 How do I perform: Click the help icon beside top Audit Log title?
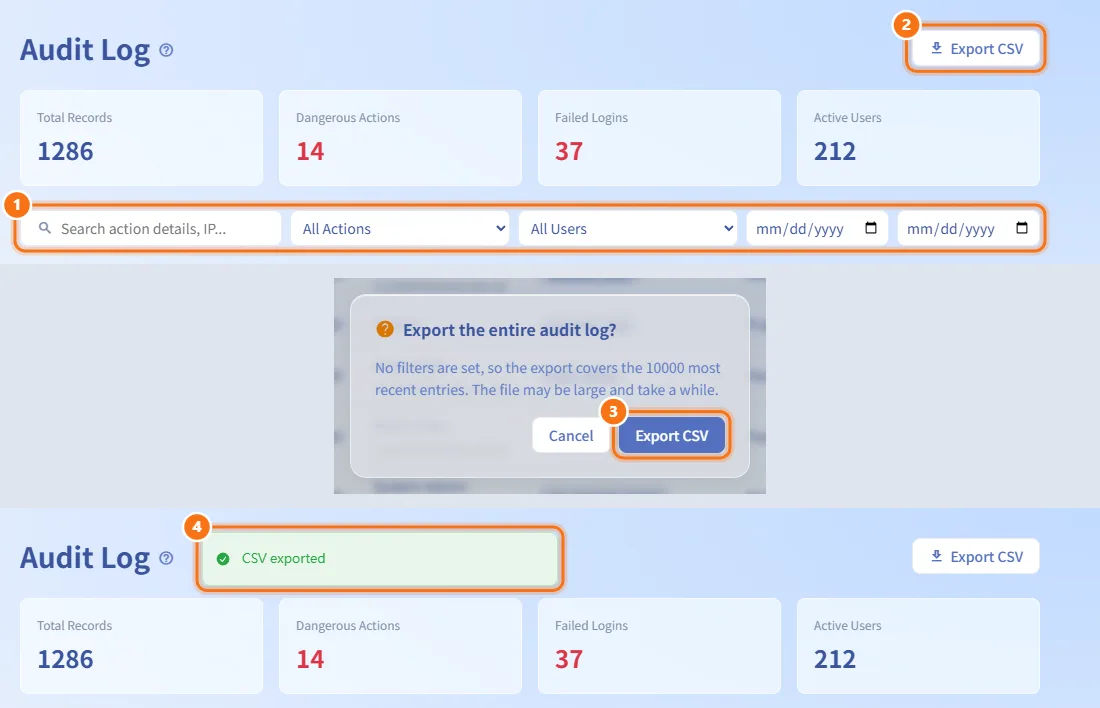166,51
